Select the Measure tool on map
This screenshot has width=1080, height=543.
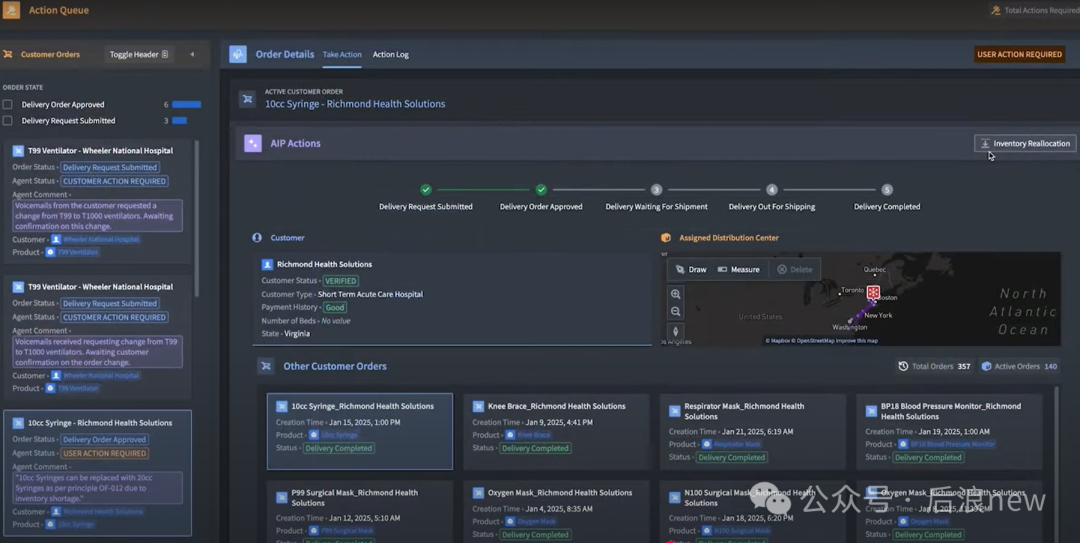[739, 270]
